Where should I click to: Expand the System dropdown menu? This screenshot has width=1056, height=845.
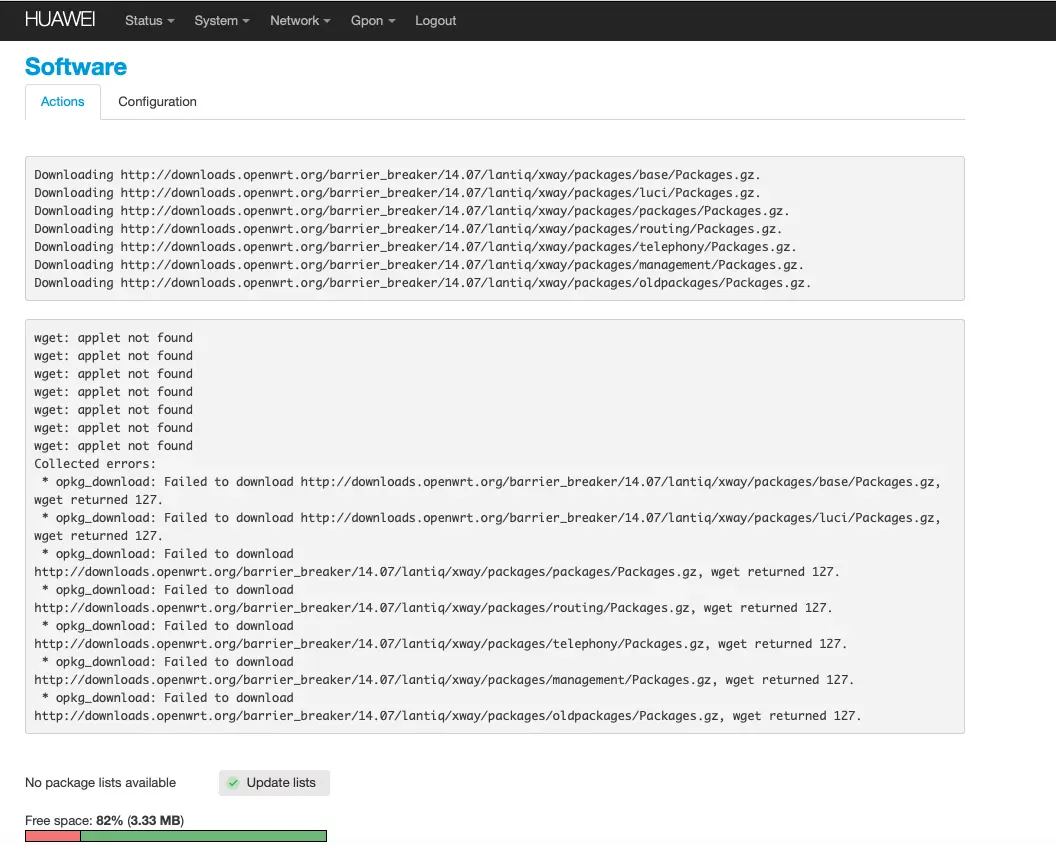(x=222, y=21)
